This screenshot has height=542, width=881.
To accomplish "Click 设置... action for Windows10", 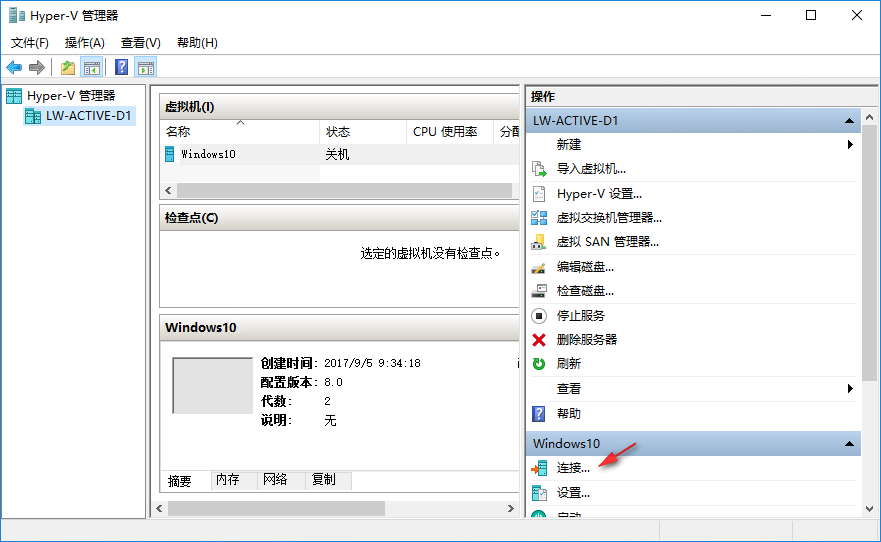I will point(573,493).
